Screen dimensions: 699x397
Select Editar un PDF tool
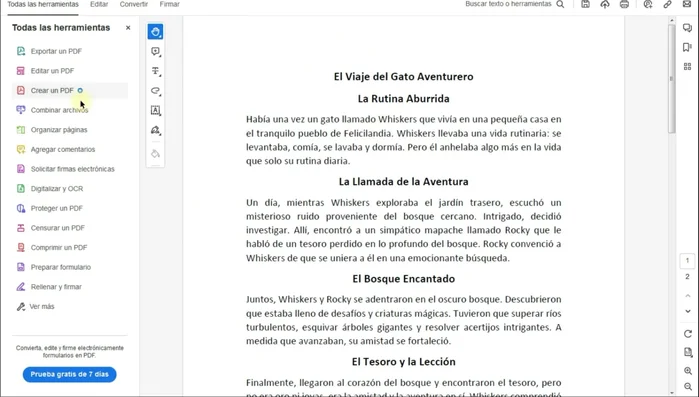pyautogui.click(x=70, y=71)
